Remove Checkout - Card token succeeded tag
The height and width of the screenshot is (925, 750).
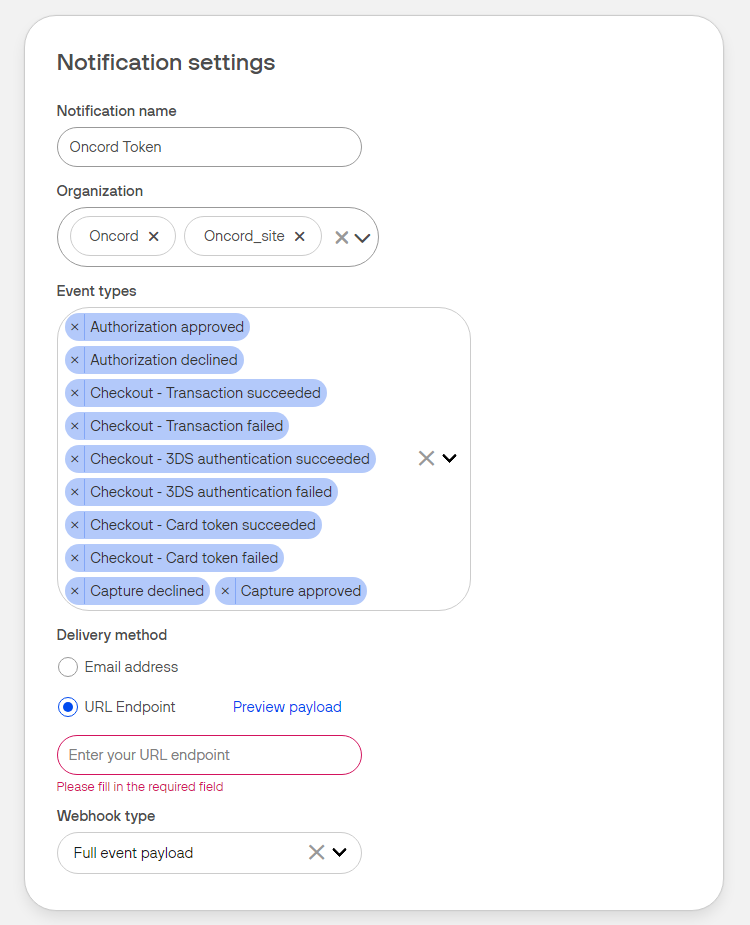[75, 525]
